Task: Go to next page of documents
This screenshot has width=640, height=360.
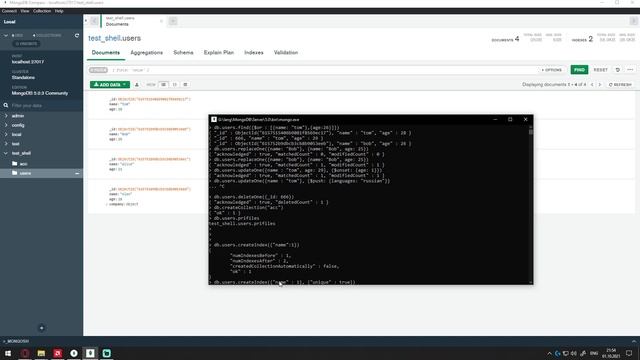Action: point(600,84)
